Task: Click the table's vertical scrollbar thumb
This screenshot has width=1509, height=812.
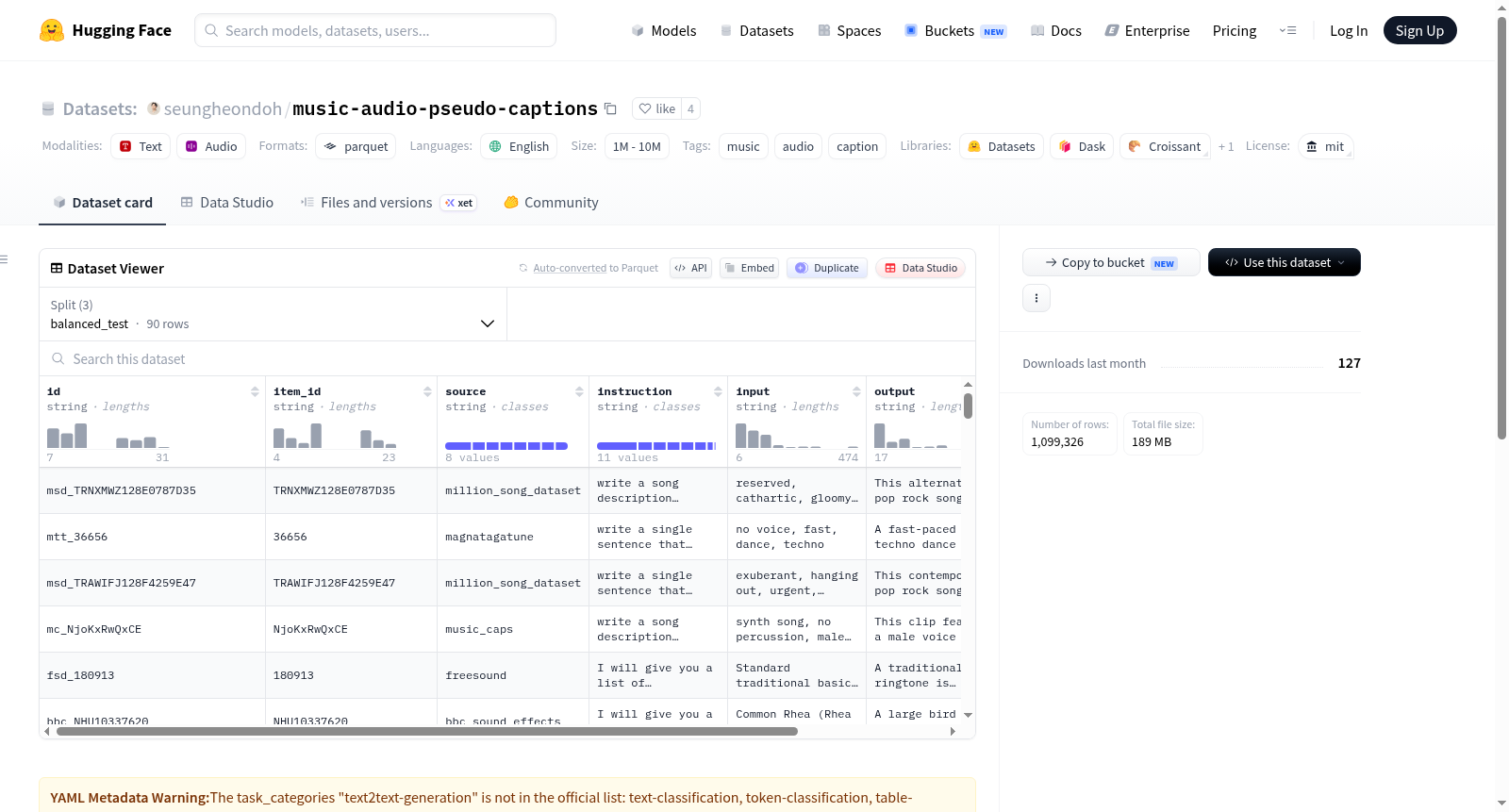Action: pyautogui.click(x=968, y=406)
